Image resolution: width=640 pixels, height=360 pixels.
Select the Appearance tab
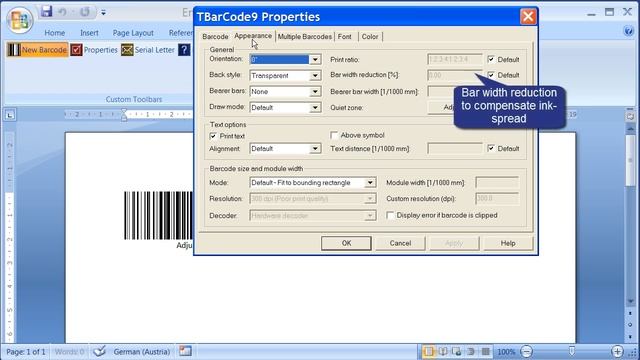tap(253, 36)
